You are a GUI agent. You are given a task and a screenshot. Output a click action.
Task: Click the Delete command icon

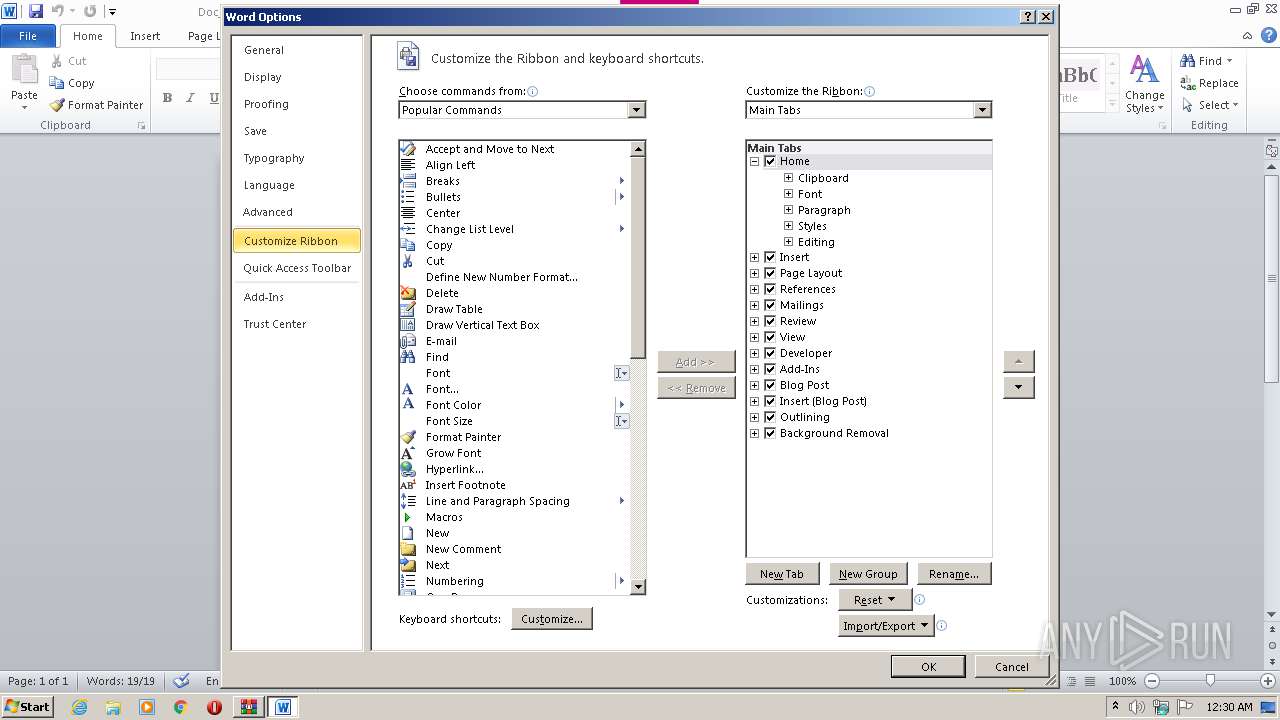pyautogui.click(x=408, y=293)
